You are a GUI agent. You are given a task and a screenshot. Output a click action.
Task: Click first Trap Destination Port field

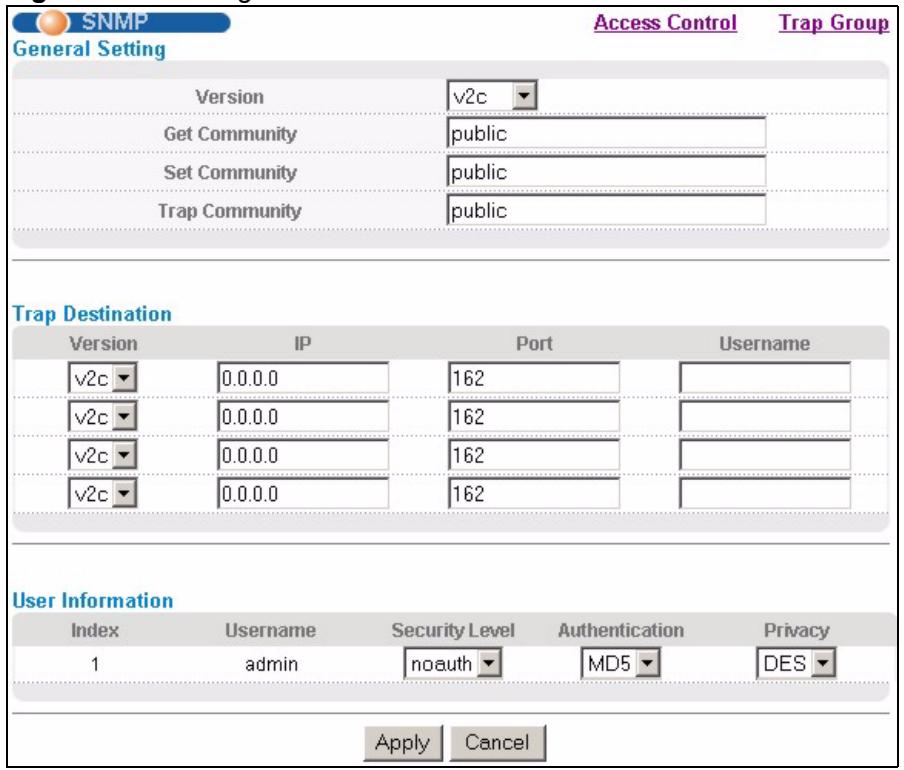point(534,378)
